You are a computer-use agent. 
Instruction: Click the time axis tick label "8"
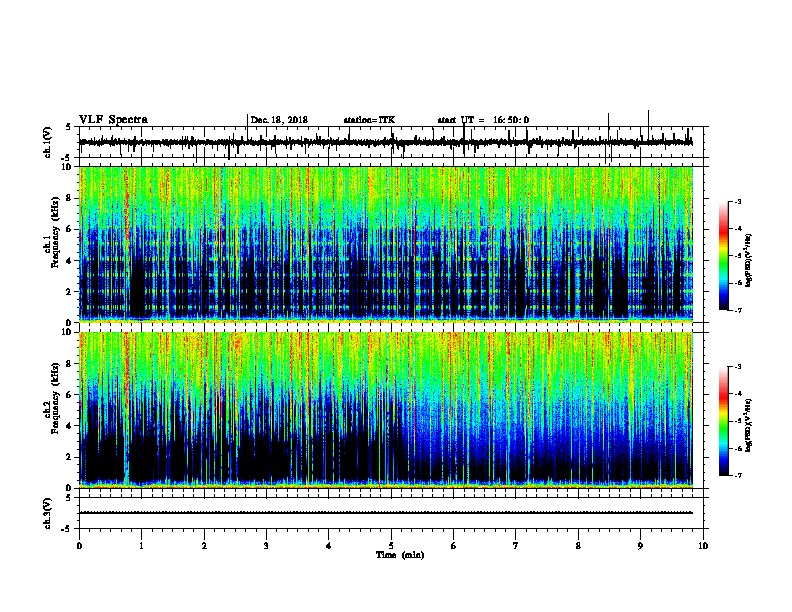pos(578,546)
